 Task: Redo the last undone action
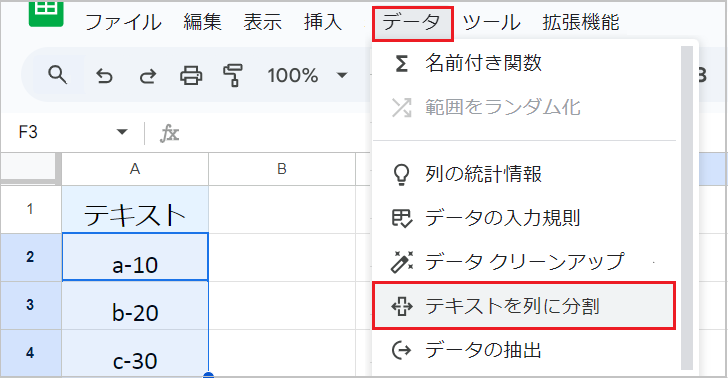click(148, 75)
